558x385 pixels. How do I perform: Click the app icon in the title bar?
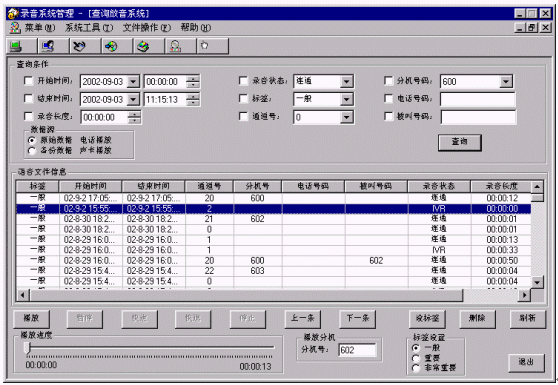(13, 14)
